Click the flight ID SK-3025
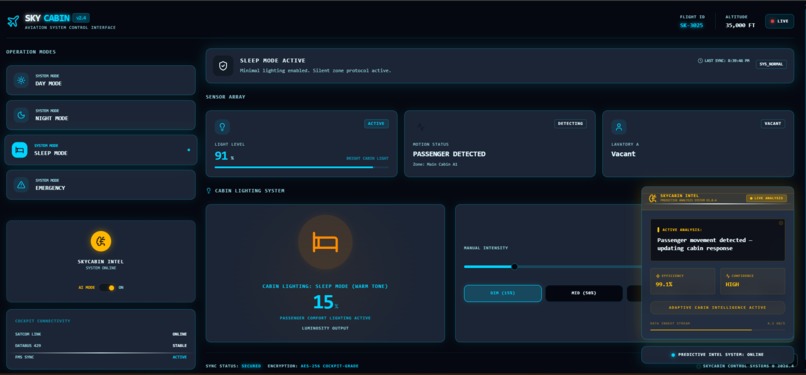The height and width of the screenshot is (375, 806). point(691,25)
